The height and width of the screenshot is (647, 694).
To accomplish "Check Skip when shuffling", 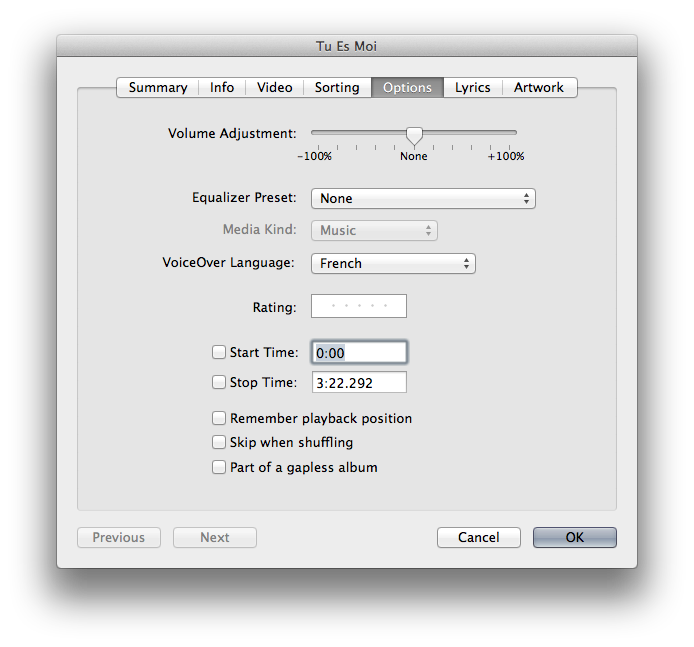I will click(219, 443).
